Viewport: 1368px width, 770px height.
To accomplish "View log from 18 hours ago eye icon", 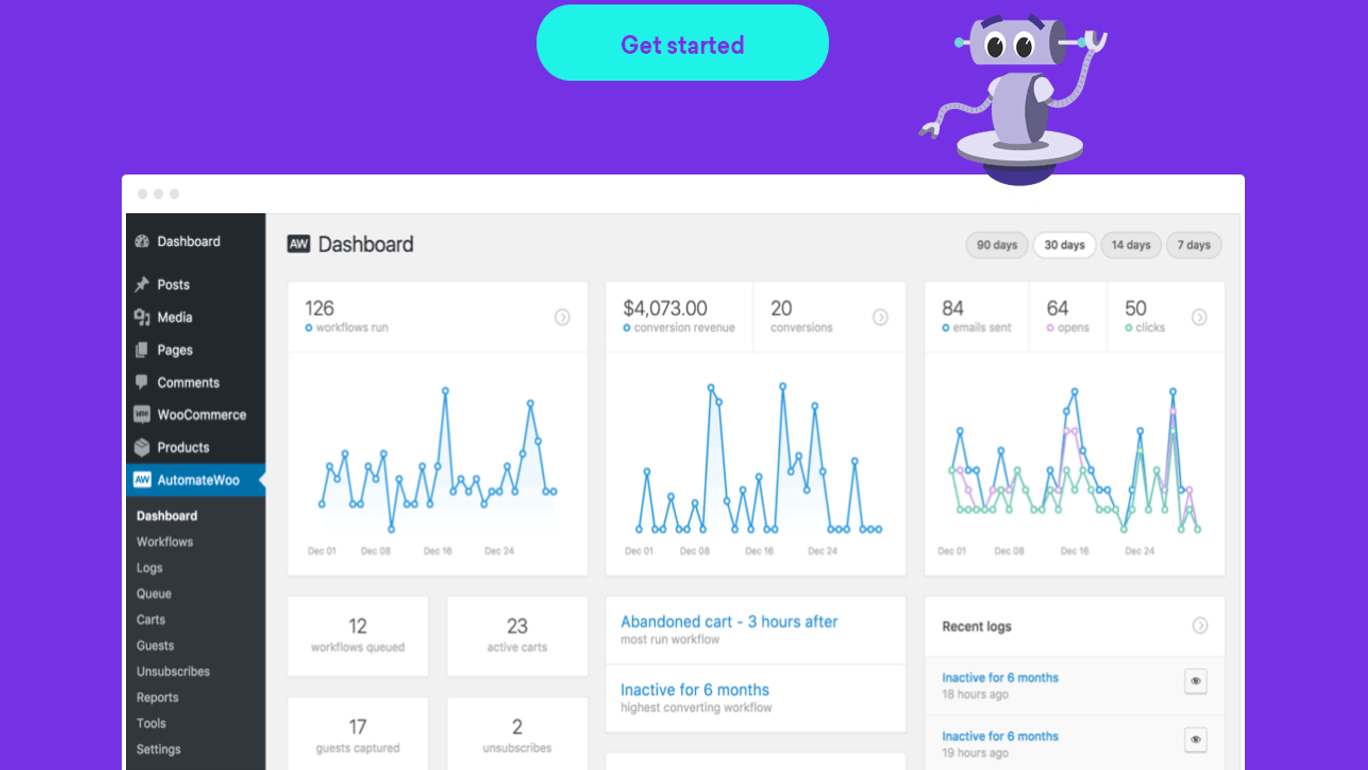I will coord(1195,681).
